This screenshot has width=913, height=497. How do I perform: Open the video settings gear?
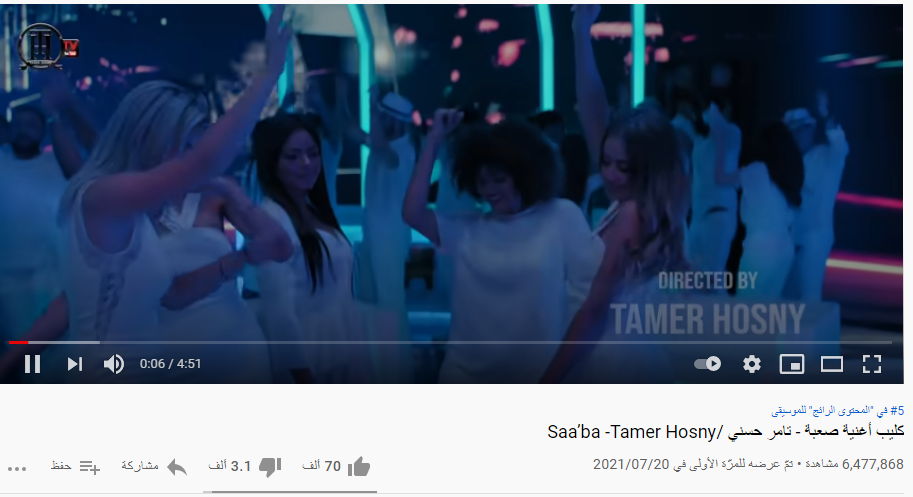pos(752,364)
